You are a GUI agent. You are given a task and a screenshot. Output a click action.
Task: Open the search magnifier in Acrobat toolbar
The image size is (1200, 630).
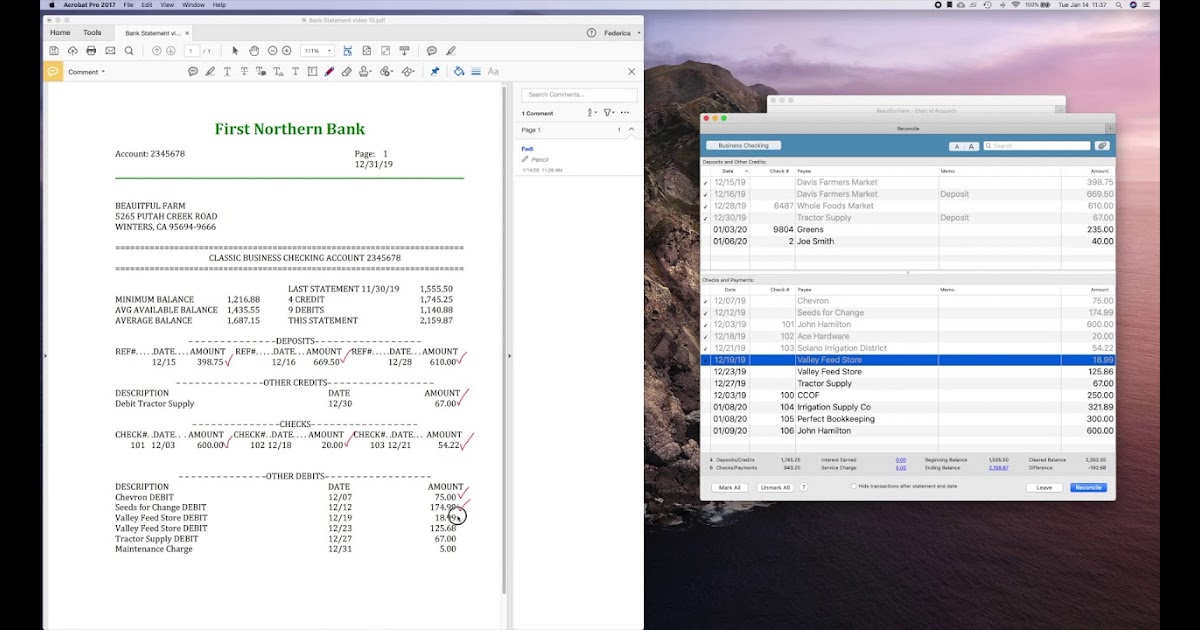coord(129,51)
